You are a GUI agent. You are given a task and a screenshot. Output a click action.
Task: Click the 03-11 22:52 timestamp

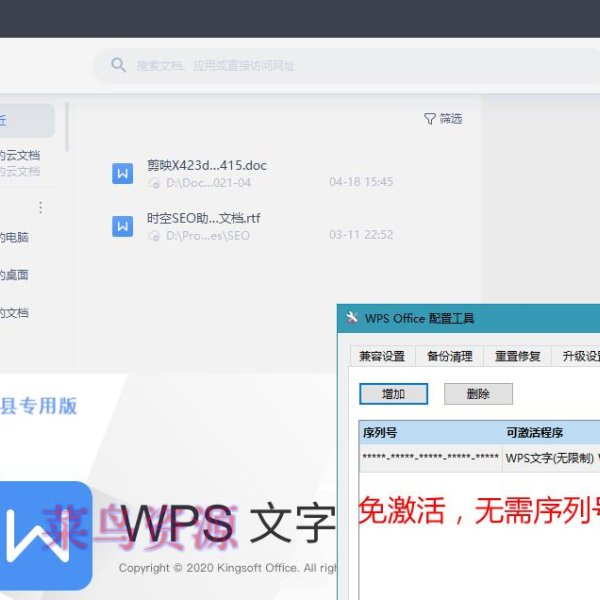[x=361, y=235]
